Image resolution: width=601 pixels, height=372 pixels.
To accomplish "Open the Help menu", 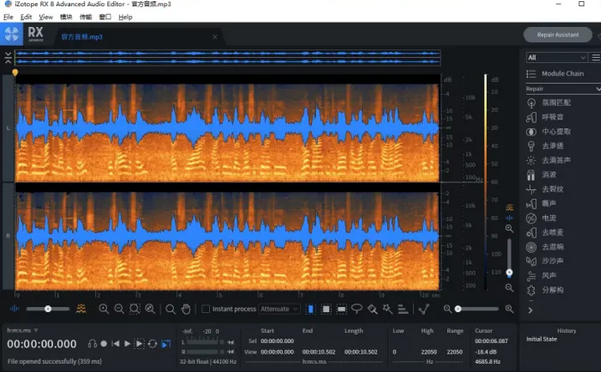I will (x=125, y=17).
